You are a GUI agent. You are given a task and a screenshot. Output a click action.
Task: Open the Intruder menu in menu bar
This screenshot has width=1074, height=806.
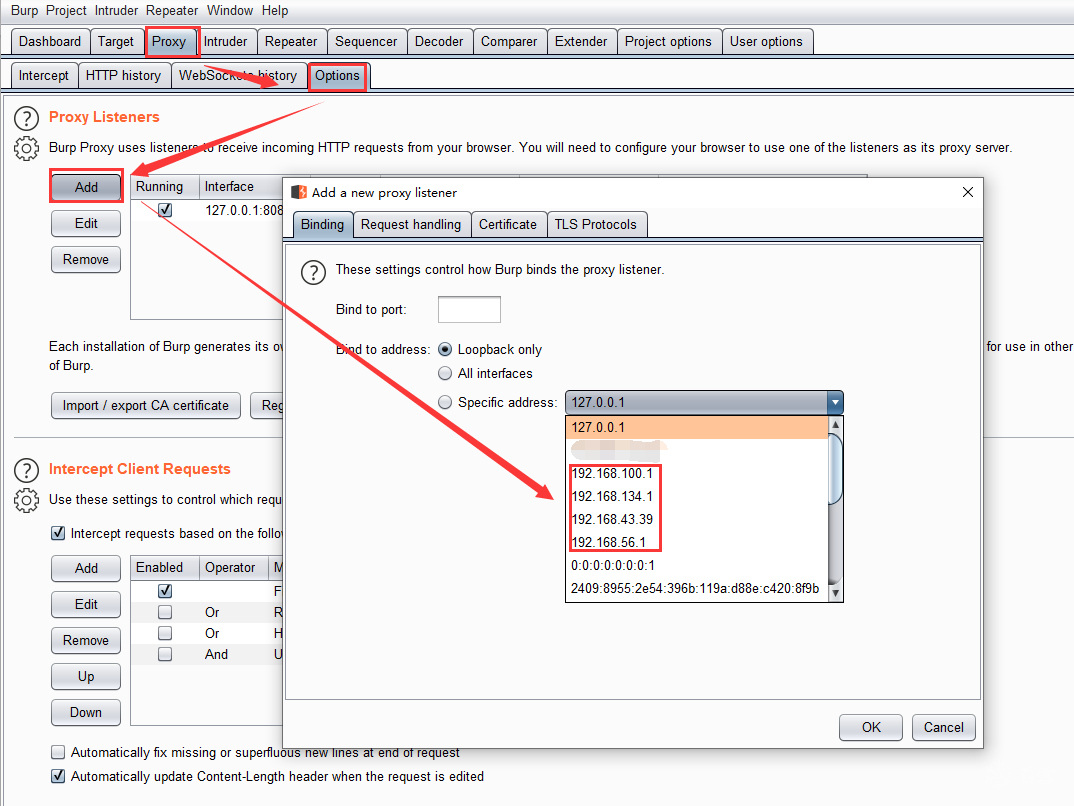tap(116, 10)
